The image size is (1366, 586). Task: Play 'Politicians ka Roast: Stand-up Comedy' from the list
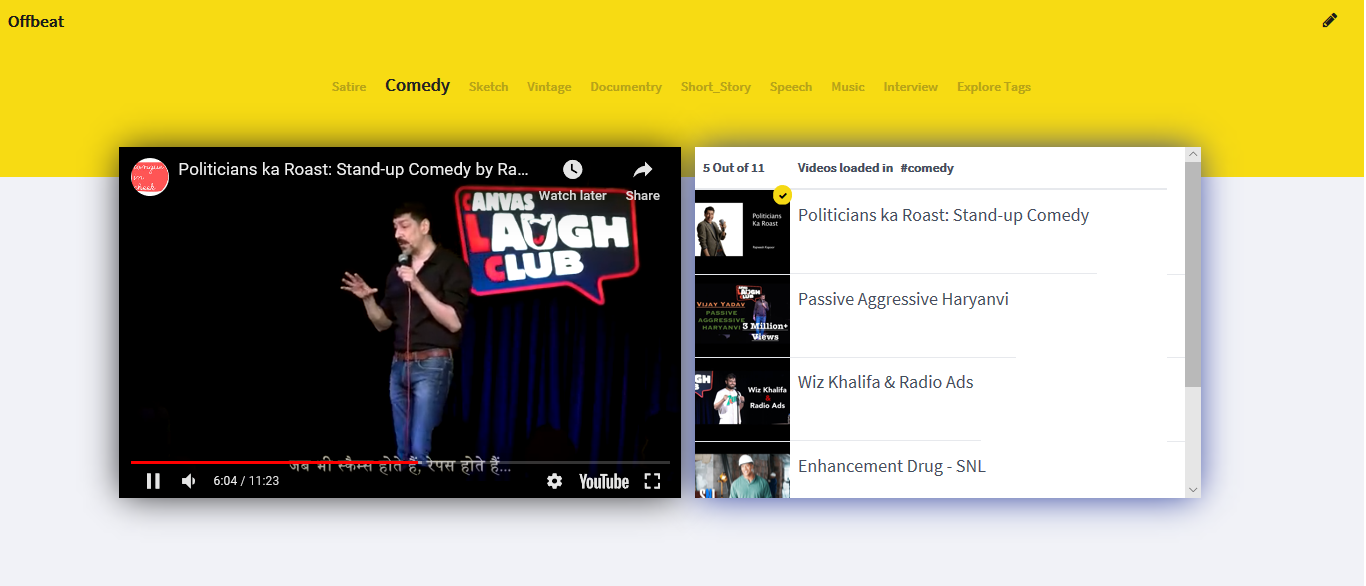[943, 215]
